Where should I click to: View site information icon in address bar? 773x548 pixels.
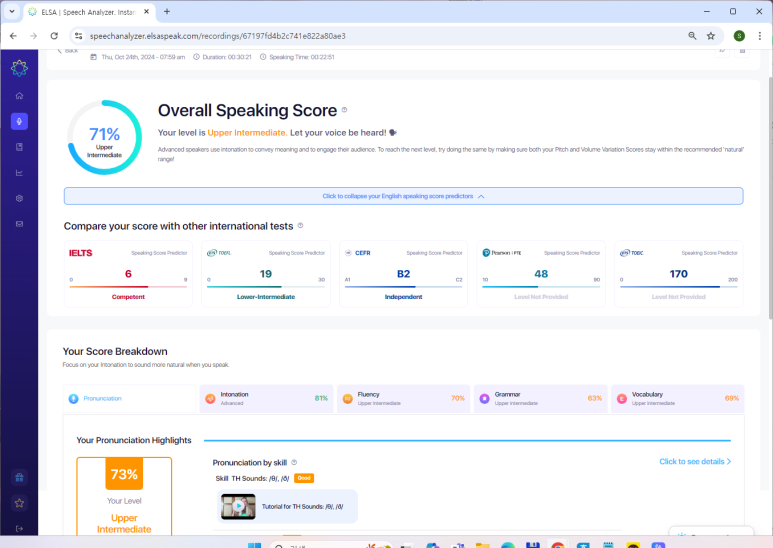pos(78,35)
